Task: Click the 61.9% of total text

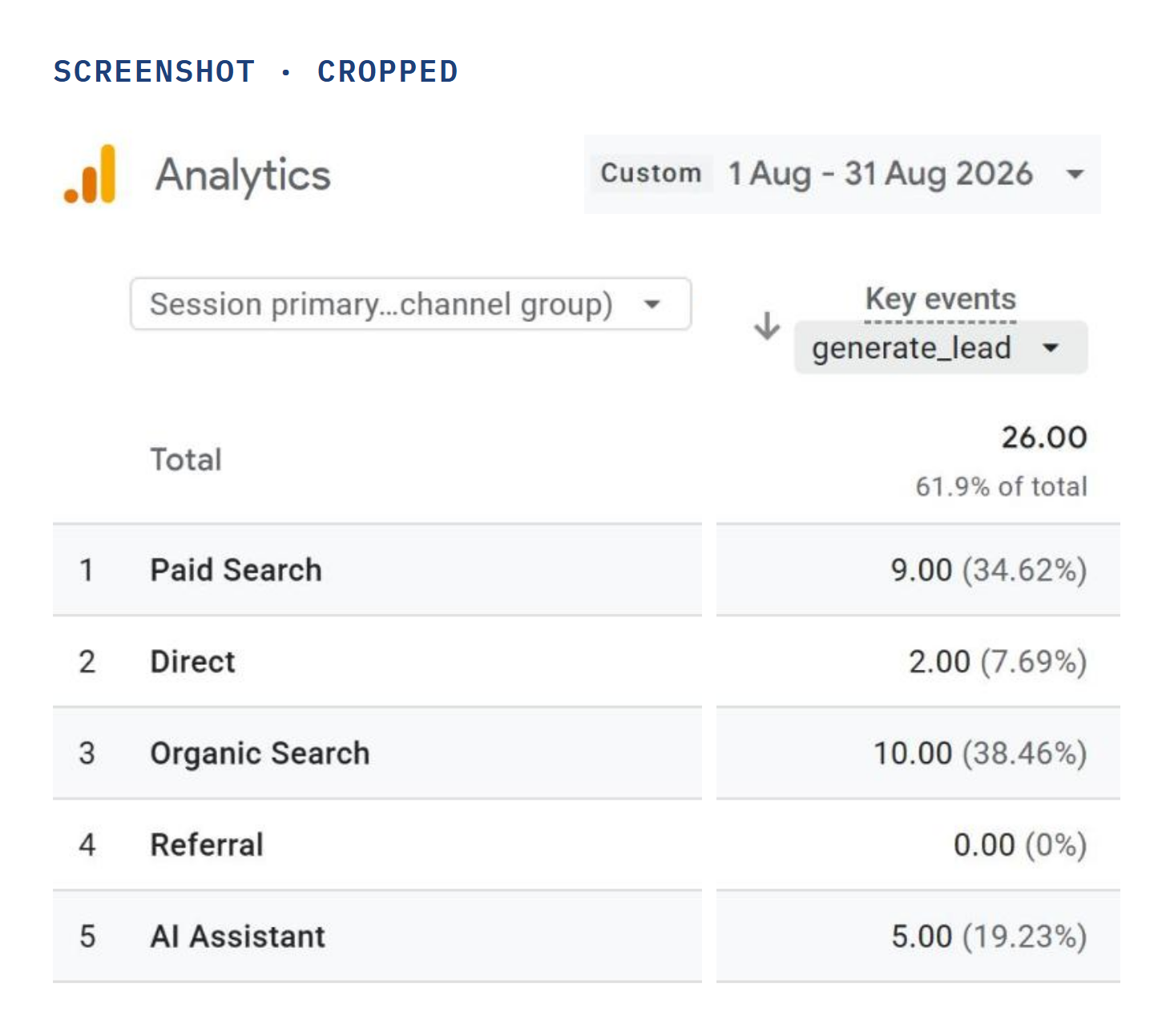Action: pos(1002,486)
